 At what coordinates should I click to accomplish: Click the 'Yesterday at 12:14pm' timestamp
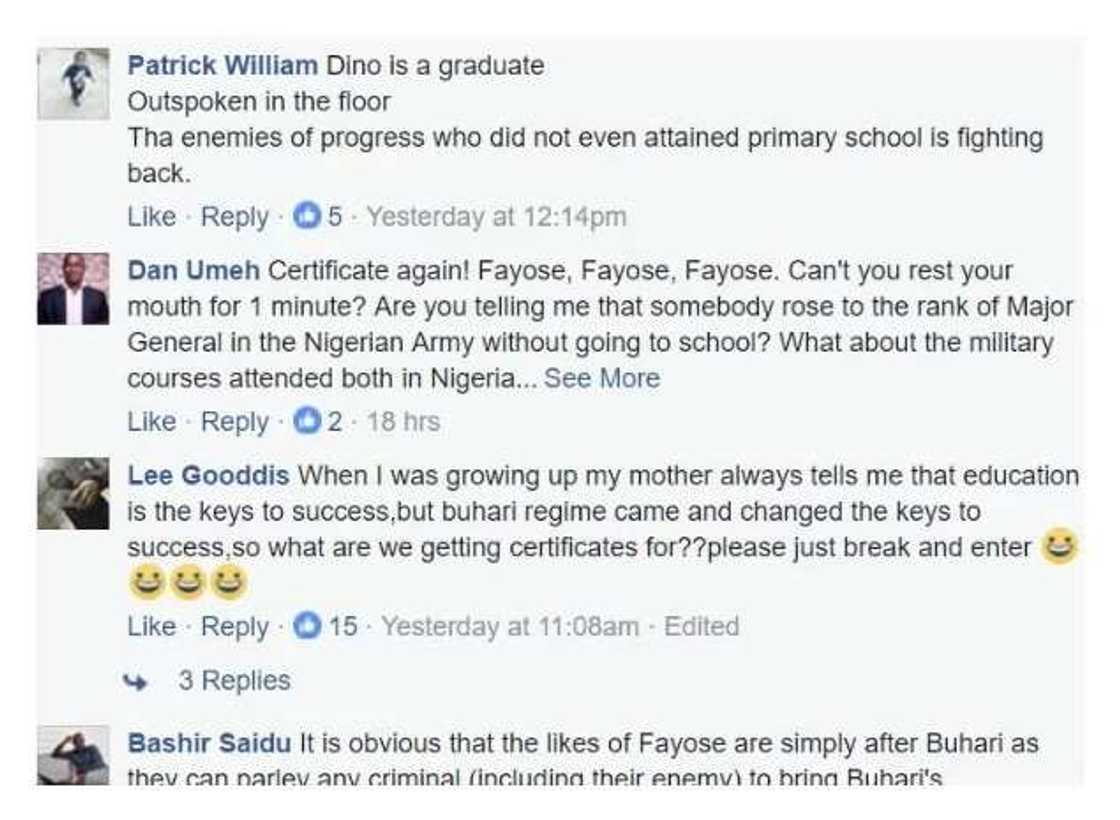click(x=496, y=217)
